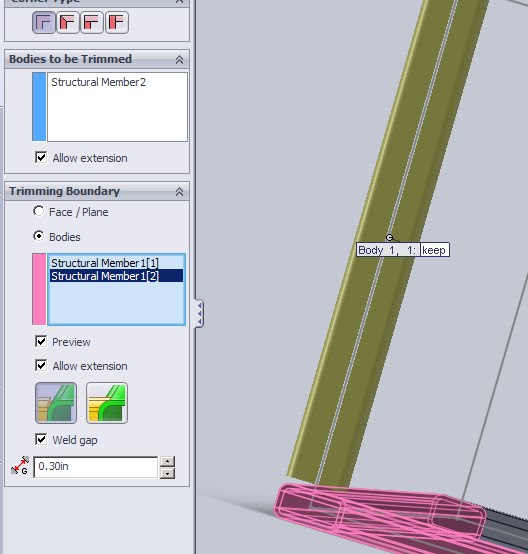The height and width of the screenshot is (554, 528).
Task: Uncheck Allow extension under Bodies to be Trimmed
Action: click(41, 157)
